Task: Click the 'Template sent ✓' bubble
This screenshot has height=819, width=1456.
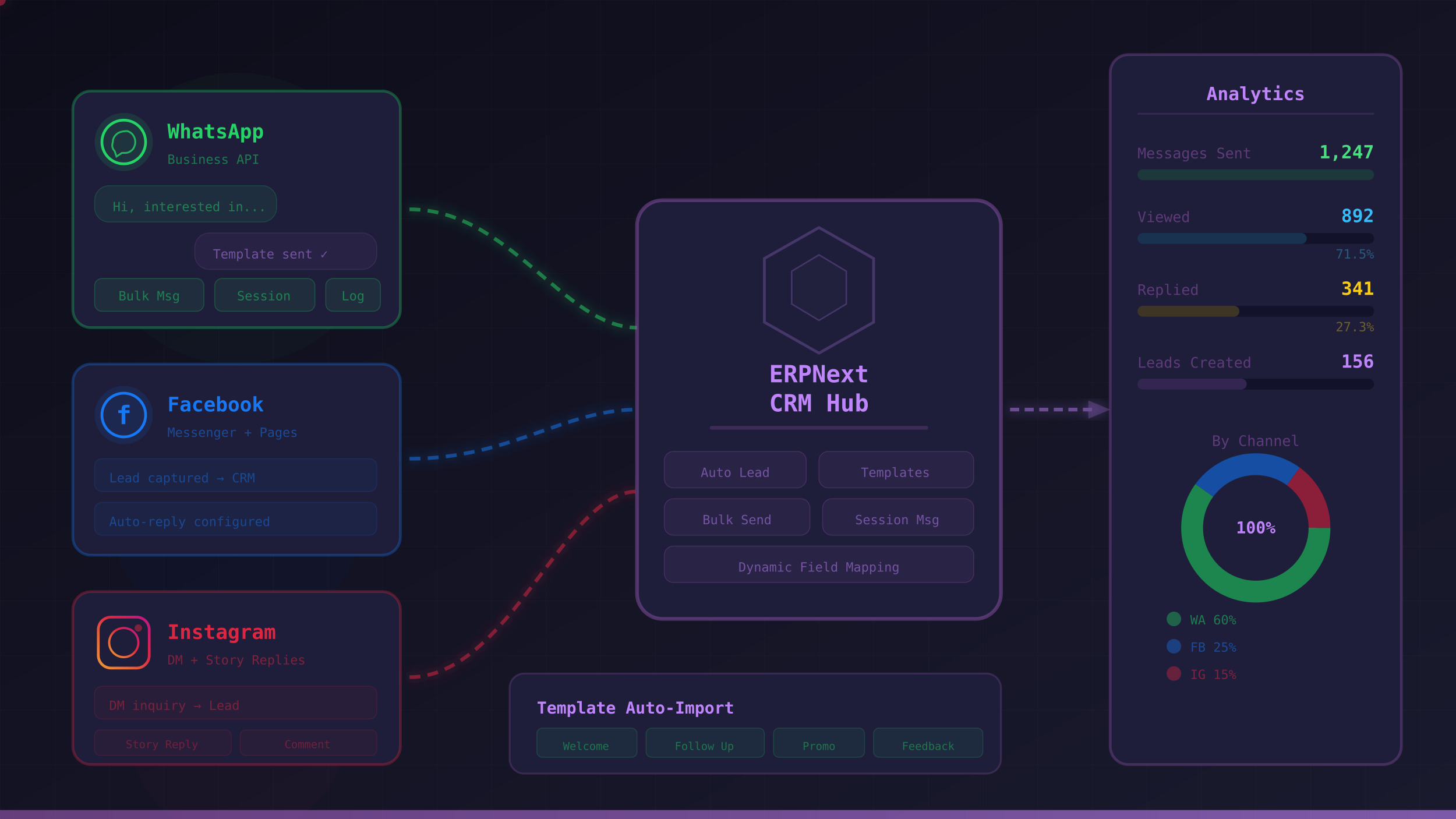Action: [x=285, y=252]
